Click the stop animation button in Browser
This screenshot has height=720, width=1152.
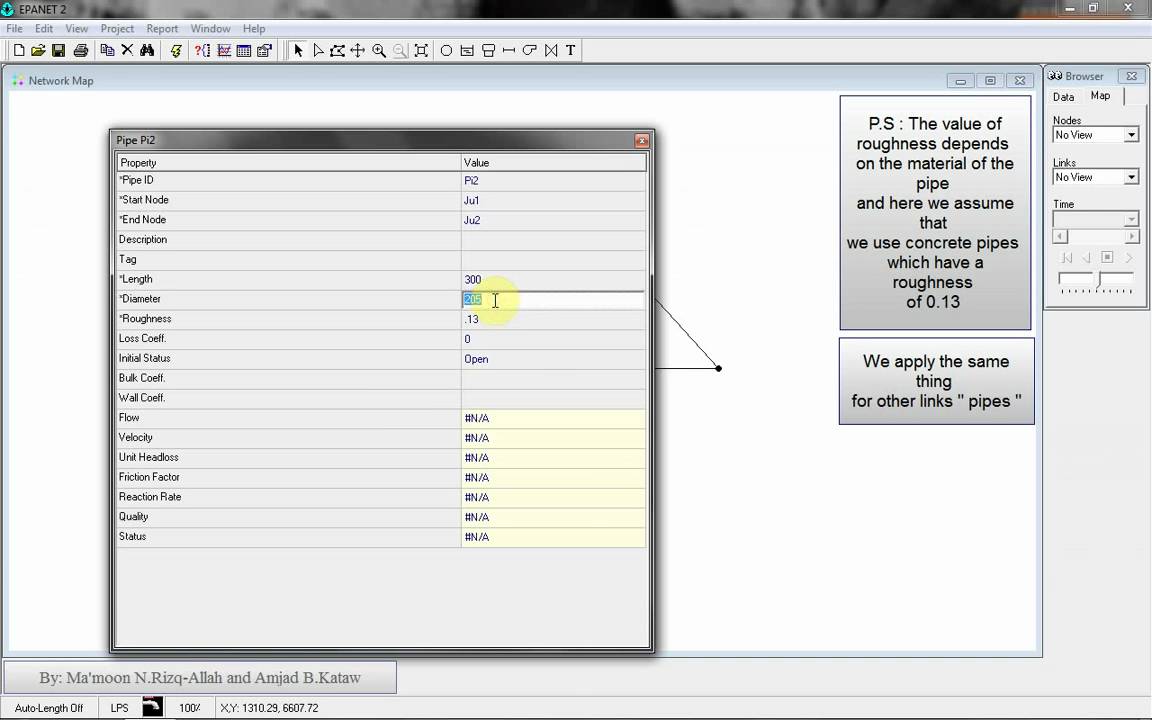pos(1107,257)
